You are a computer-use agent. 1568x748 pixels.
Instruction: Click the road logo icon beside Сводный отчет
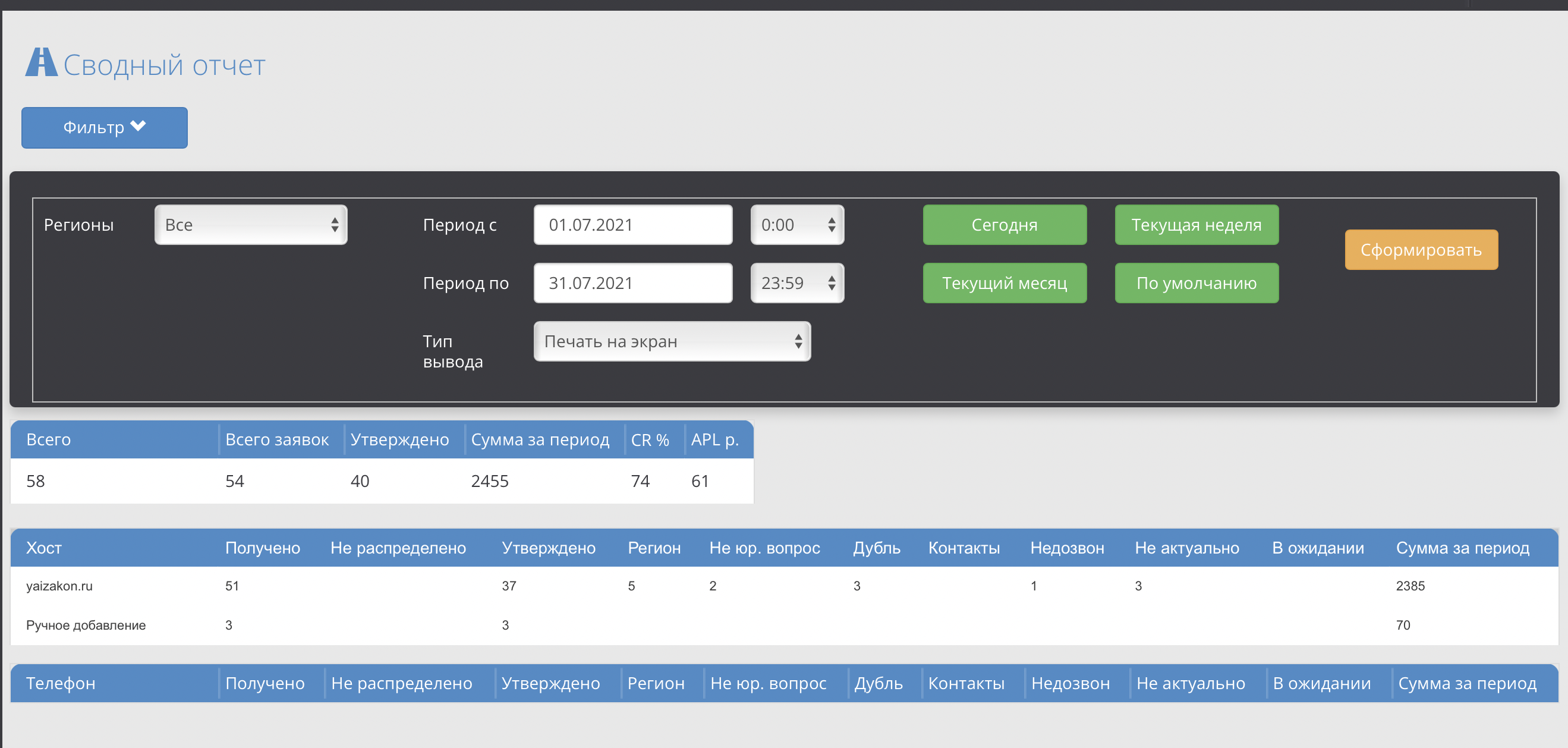(x=41, y=64)
